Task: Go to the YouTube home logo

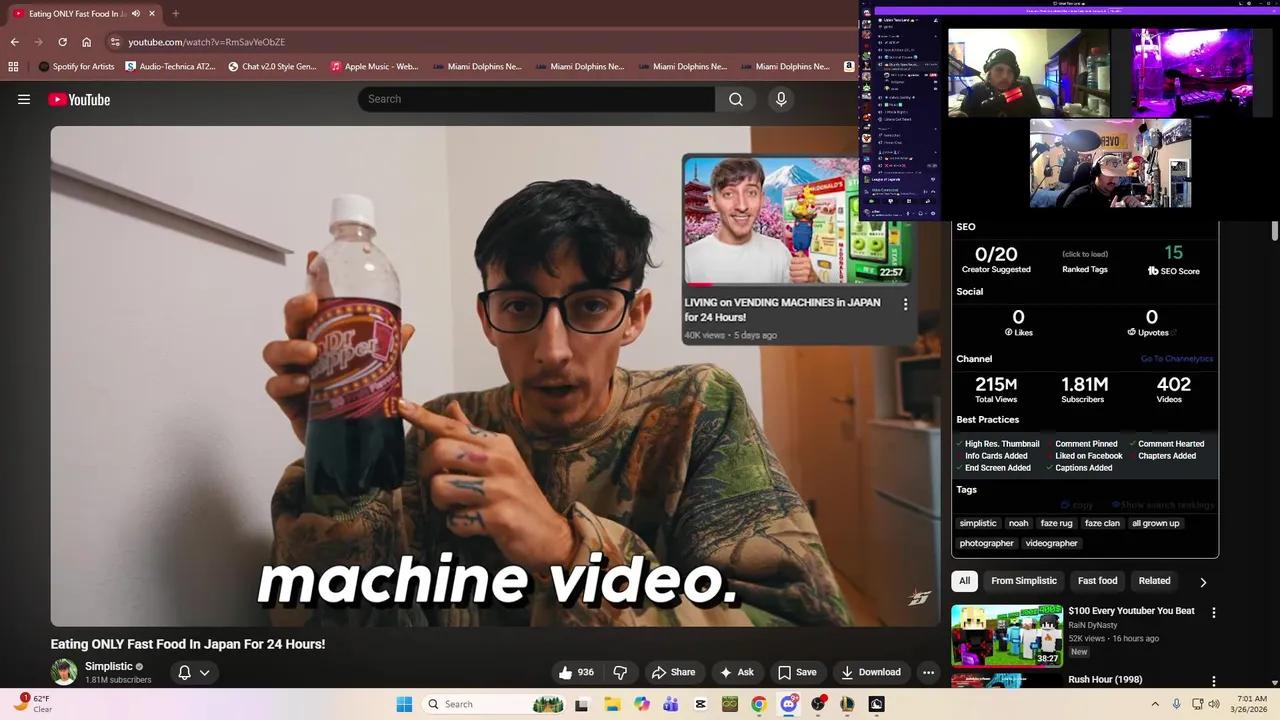Action: [79, 99]
